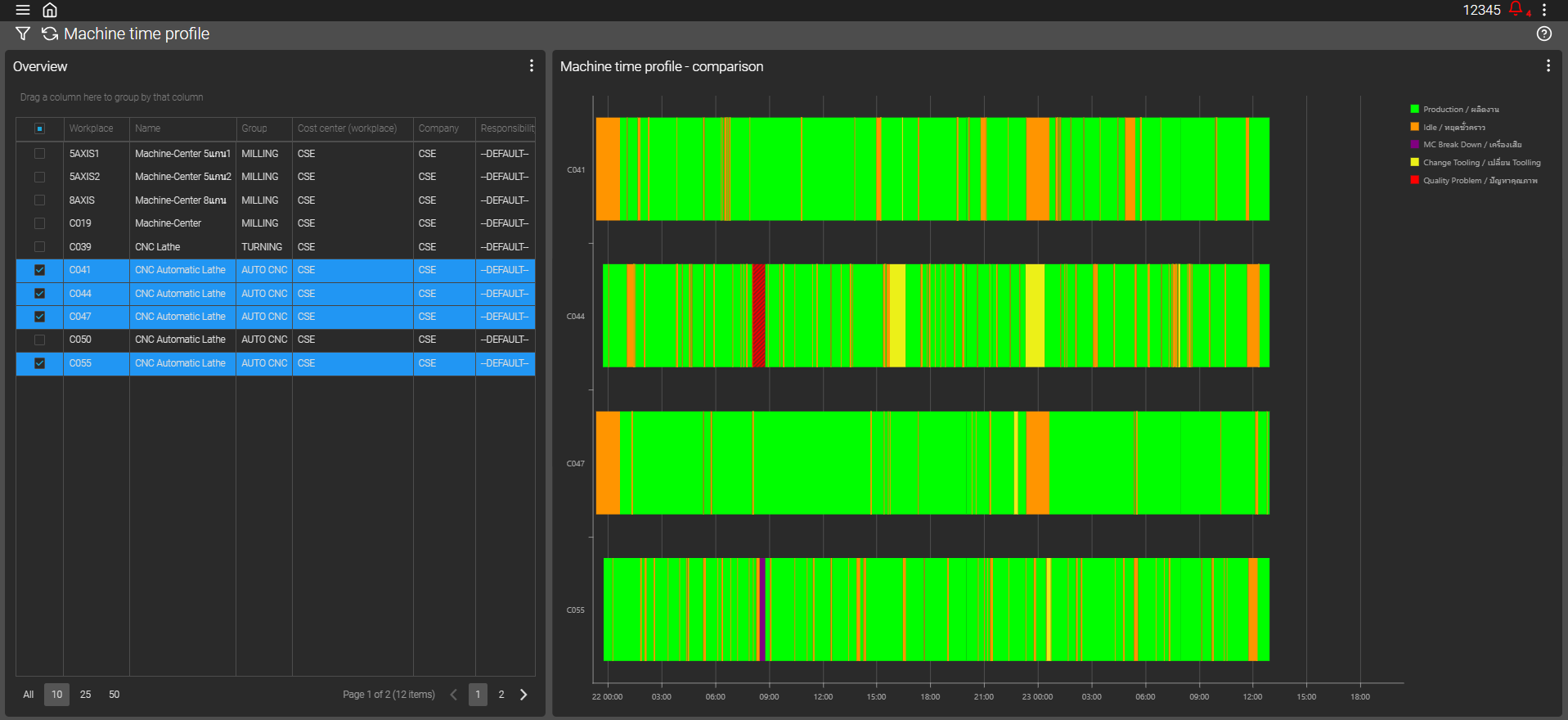
Task: Open the filter funnel icon
Action: pyautogui.click(x=23, y=34)
